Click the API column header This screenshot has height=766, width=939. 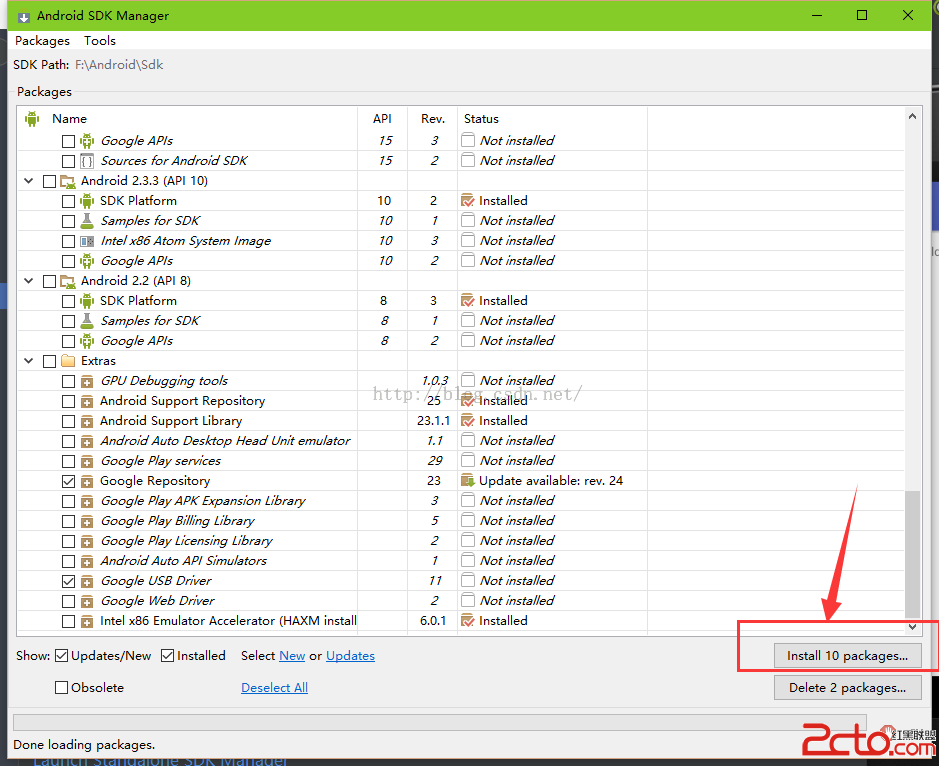382,119
